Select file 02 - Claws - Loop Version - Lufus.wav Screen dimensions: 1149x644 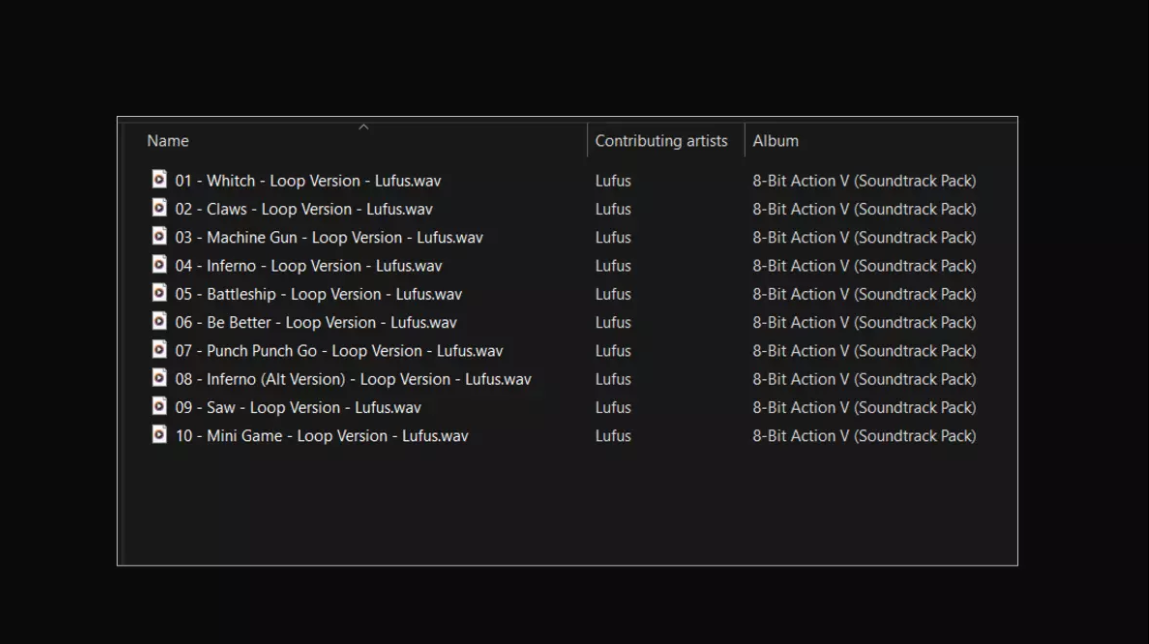coord(303,210)
